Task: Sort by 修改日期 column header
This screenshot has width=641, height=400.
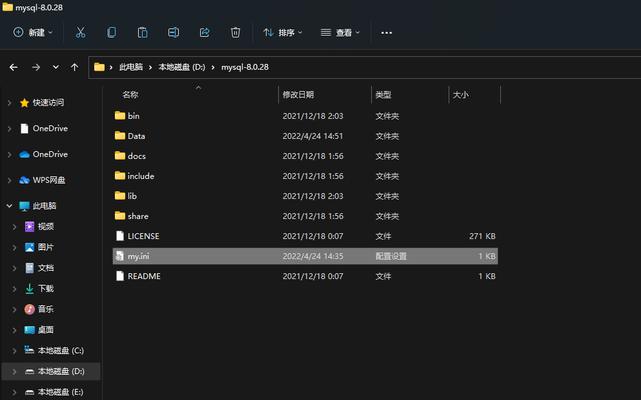Action: (x=298, y=95)
